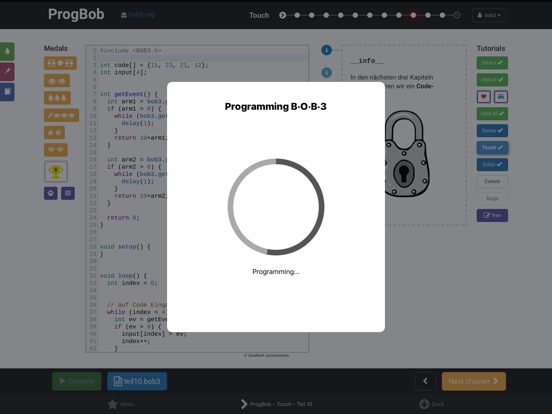The height and width of the screenshot is (414, 552).
Task: Click the ProgBob - Touch - Teil 10 label
Action: 281,404
